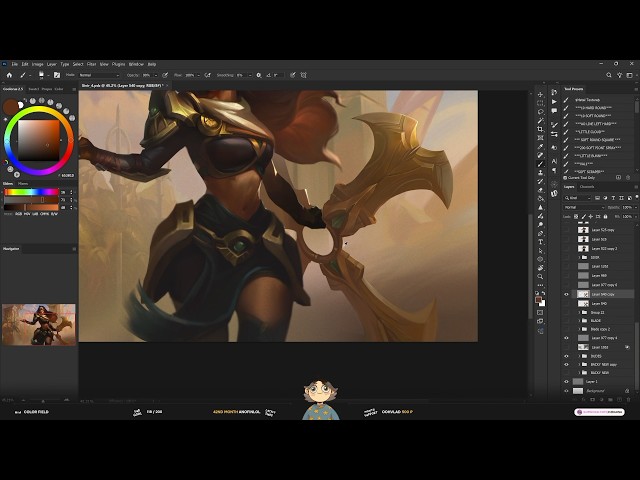Hide the BACKY NEW copy group
The image size is (640, 480).
coord(566,364)
